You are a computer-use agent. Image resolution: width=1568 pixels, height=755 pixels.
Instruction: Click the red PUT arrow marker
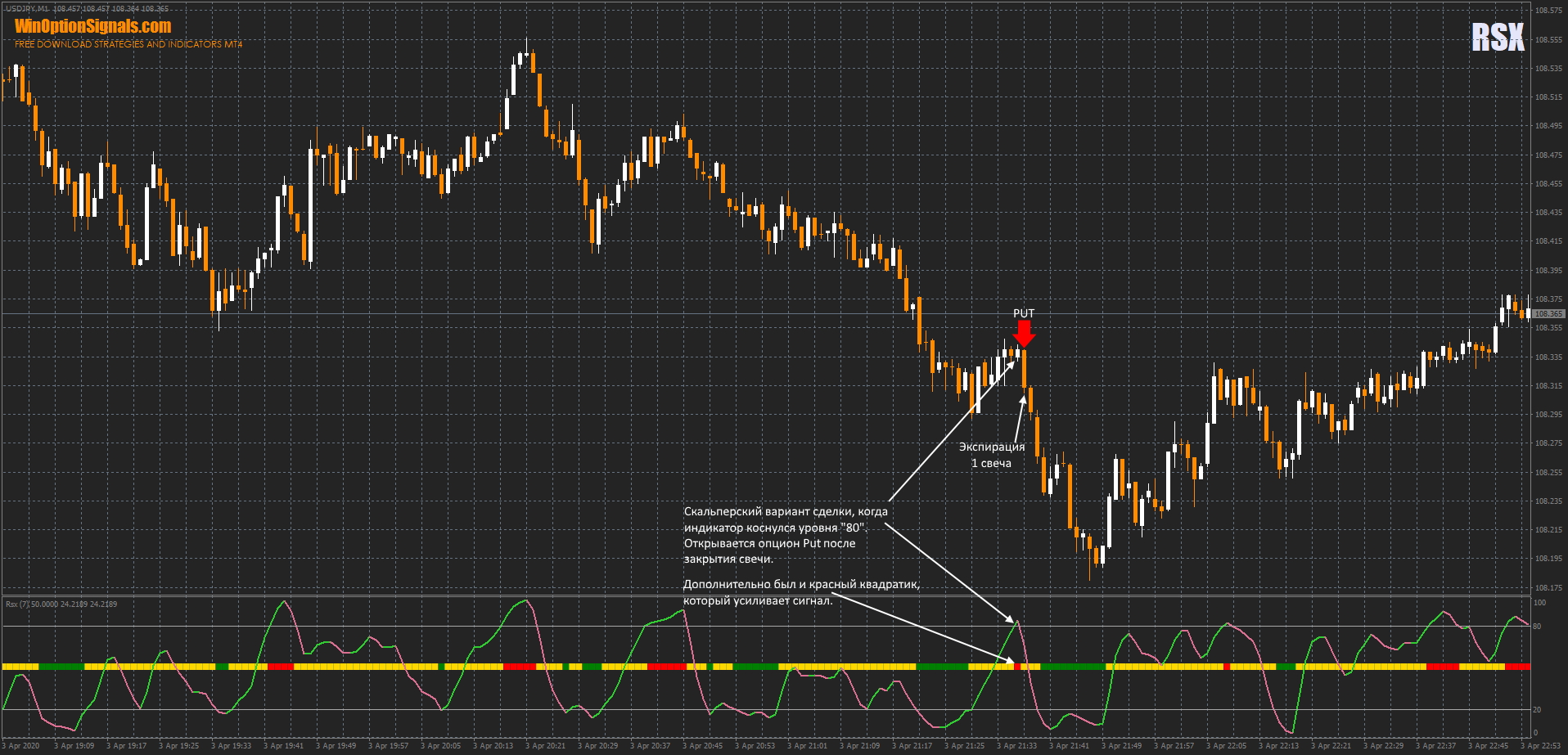tap(1024, 334)
